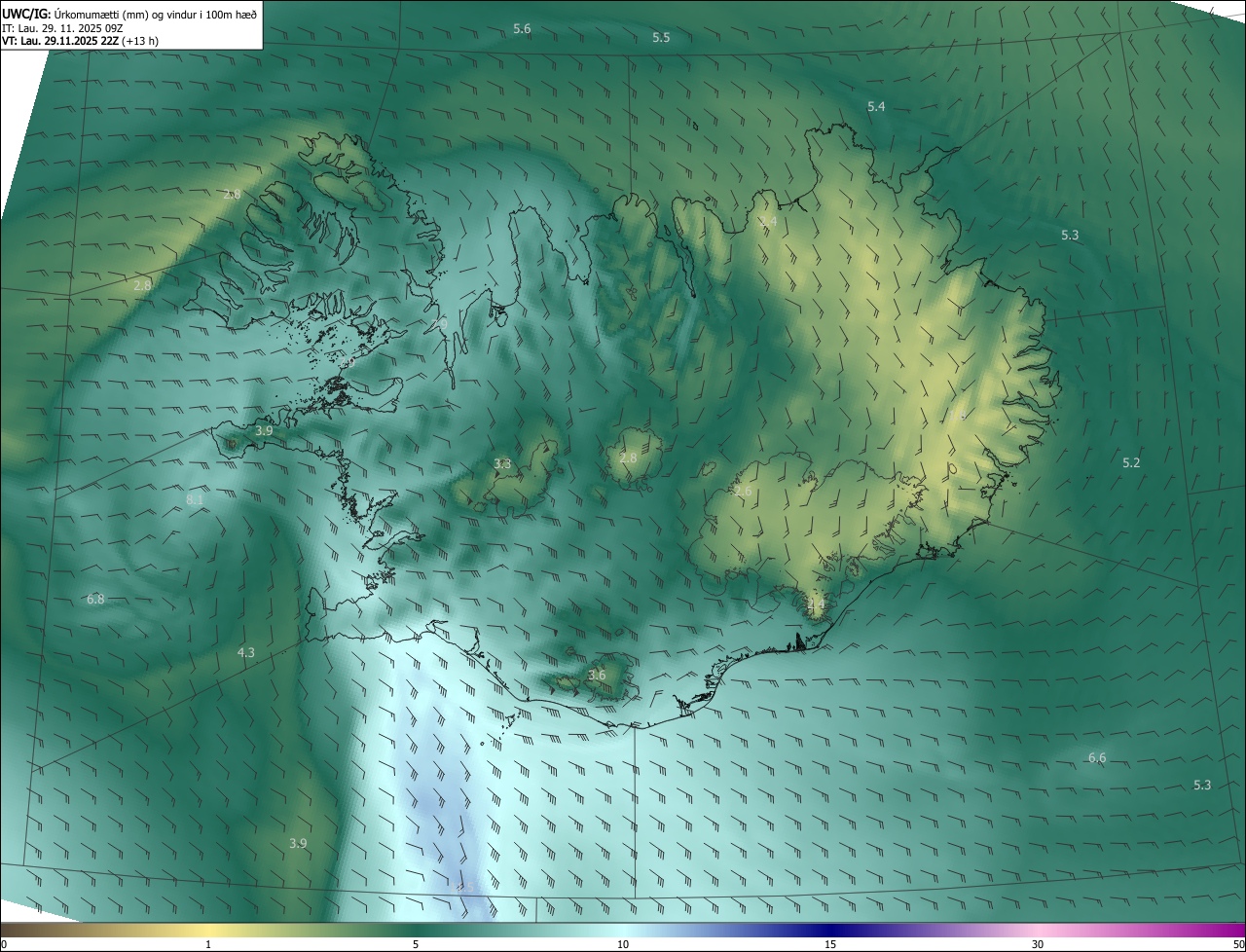Click the 10 tick label on the color scale
The width and height of the screenshot is (1246, 952).
623,944
